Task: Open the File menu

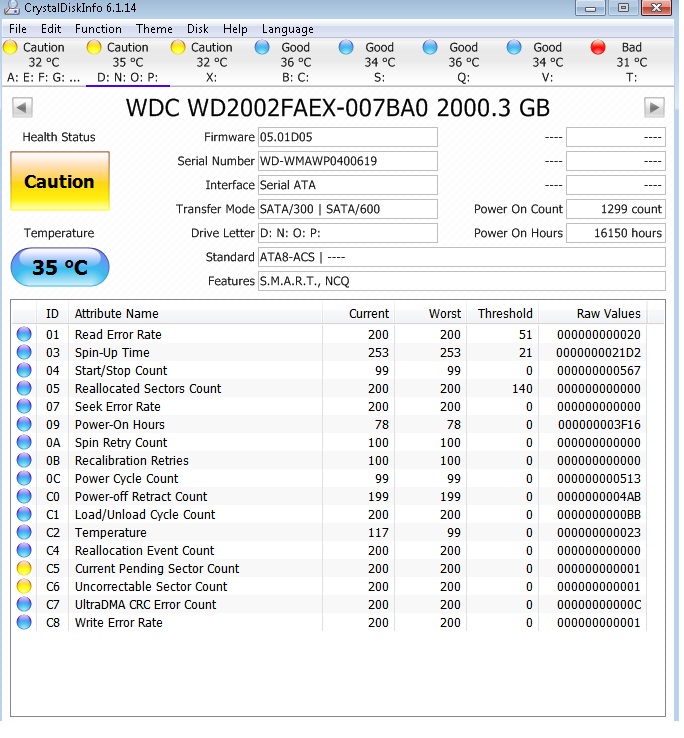Action: click(x=18, y=29)
